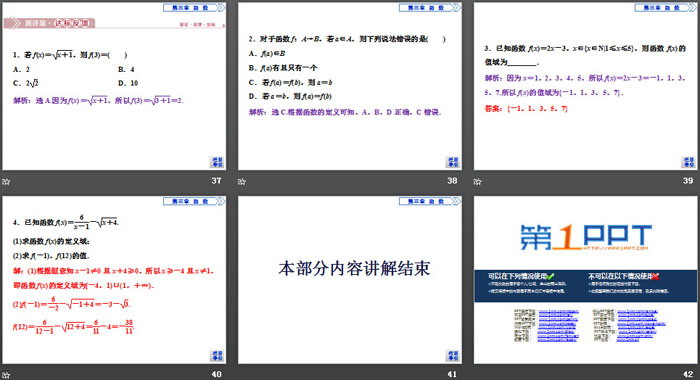
Task: Click the left column of blue hyperlinks on slide 42
Action: 559,326
